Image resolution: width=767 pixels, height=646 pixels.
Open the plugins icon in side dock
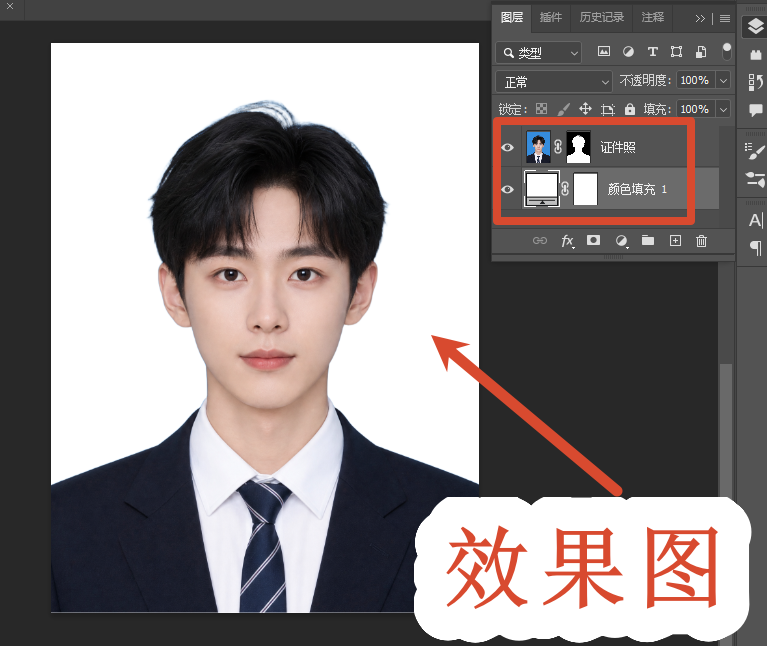click(756, 55)
